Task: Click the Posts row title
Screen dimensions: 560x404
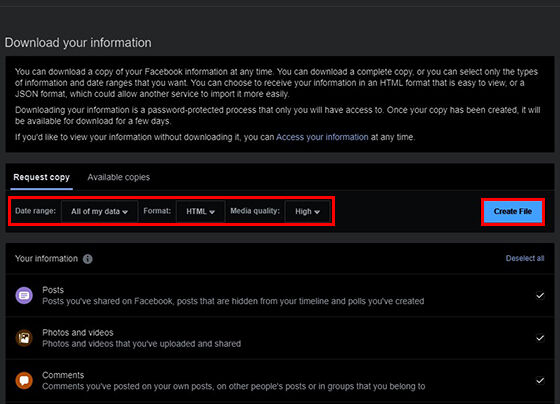Action: tap(53, 290)
